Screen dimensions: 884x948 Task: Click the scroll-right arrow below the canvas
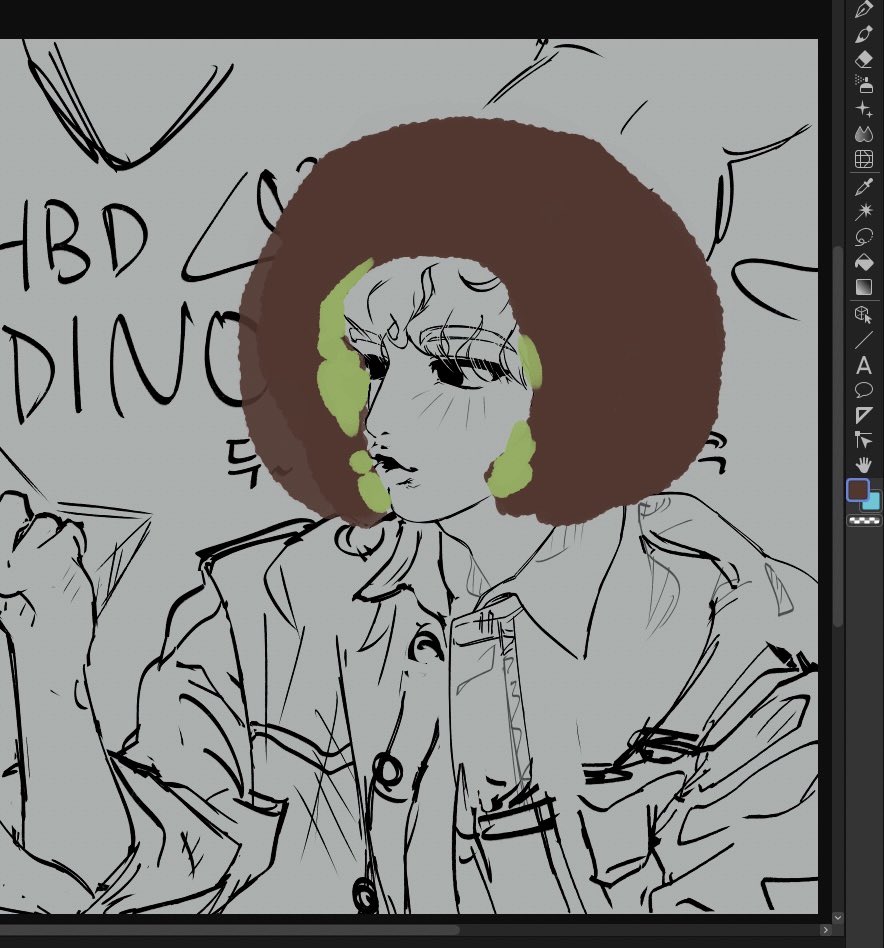tap(826, 930)
